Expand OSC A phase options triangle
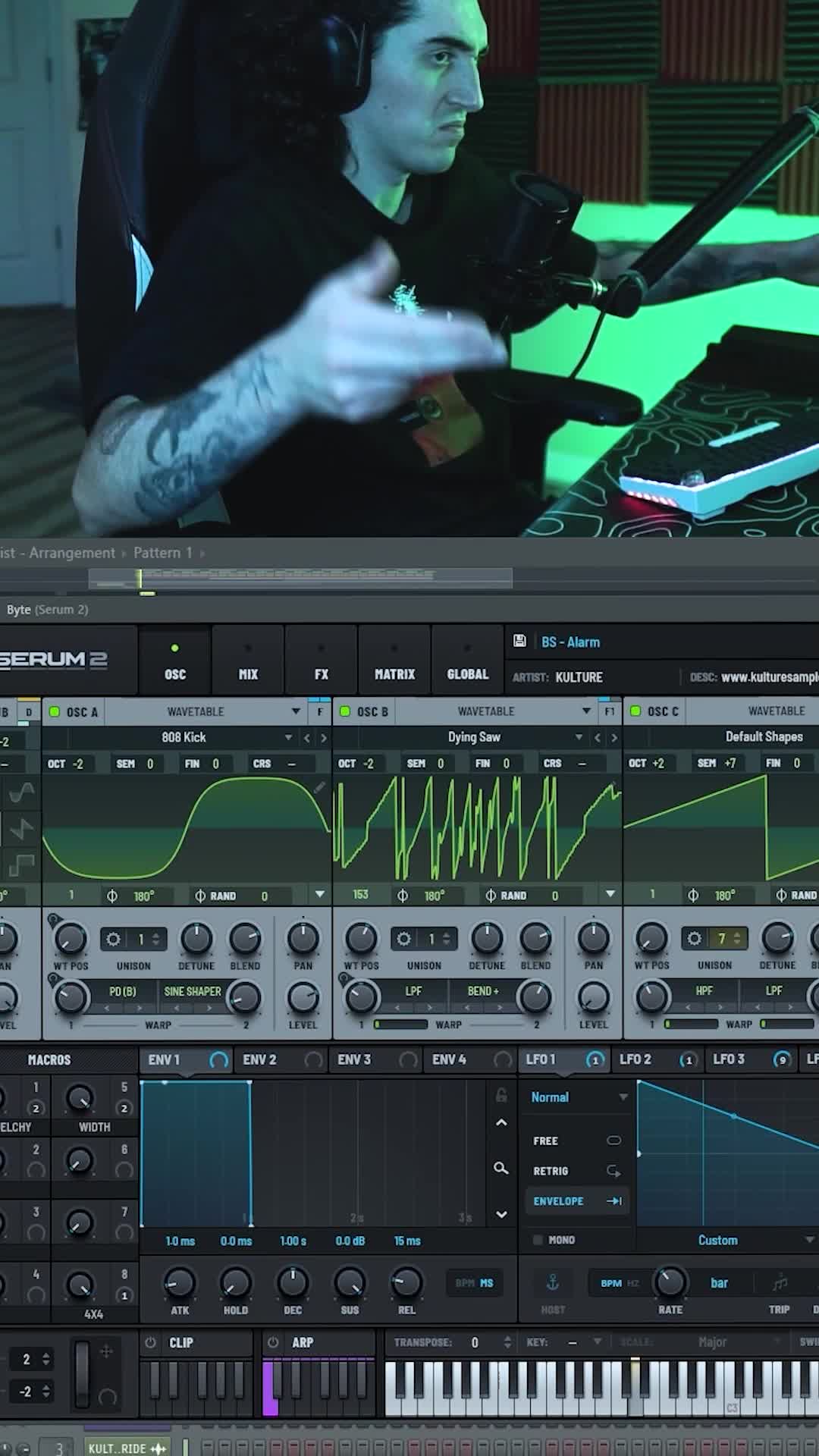 [x=320, y=895]
